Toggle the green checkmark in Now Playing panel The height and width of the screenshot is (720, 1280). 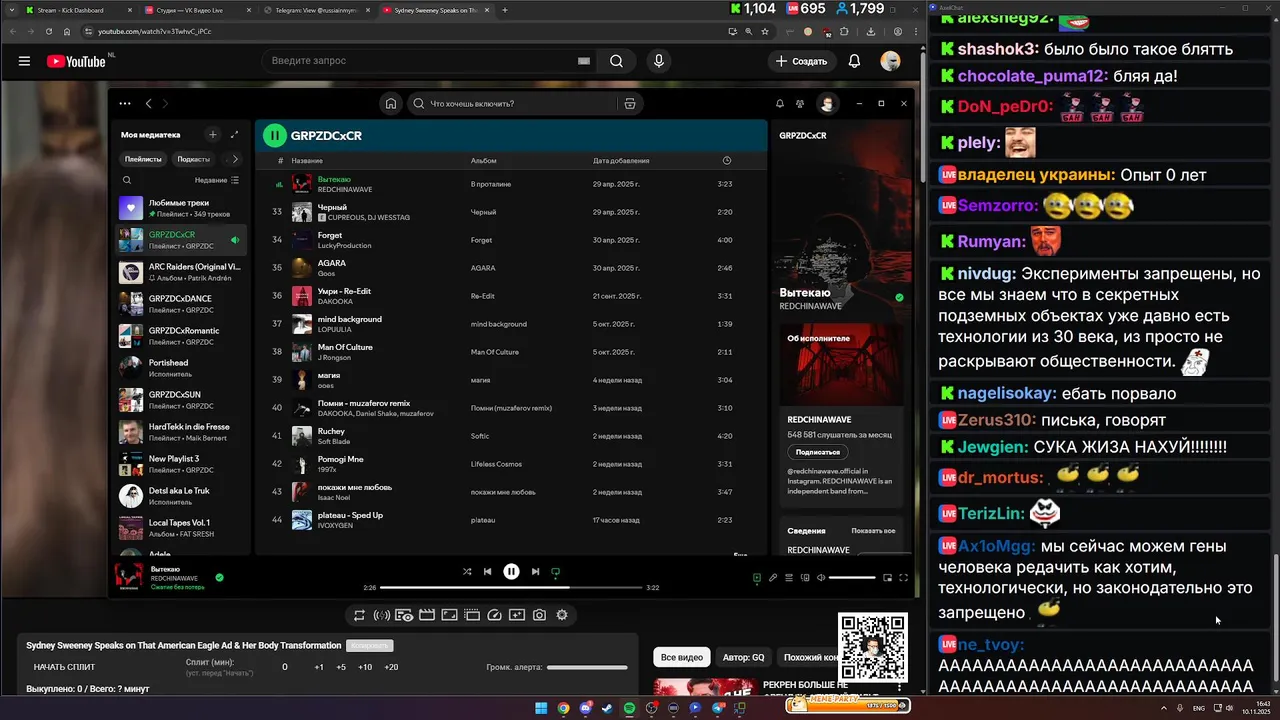coord(899,297)
